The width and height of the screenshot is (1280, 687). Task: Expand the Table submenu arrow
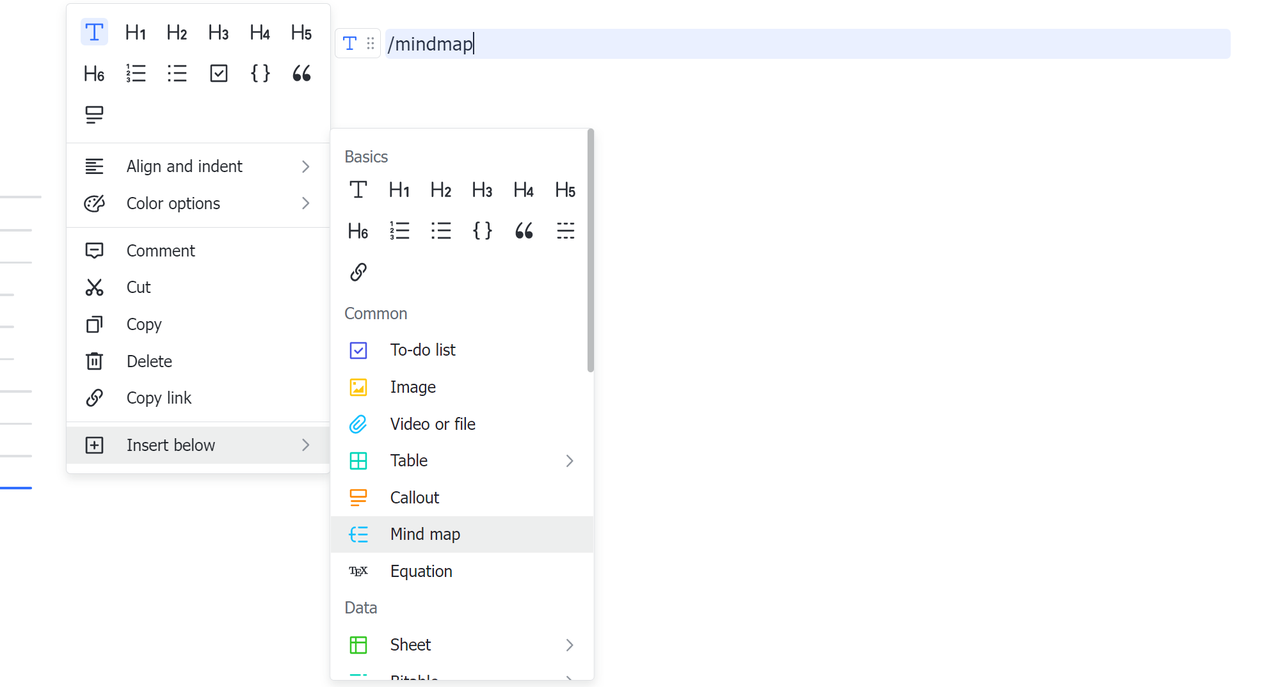point(569,461)
